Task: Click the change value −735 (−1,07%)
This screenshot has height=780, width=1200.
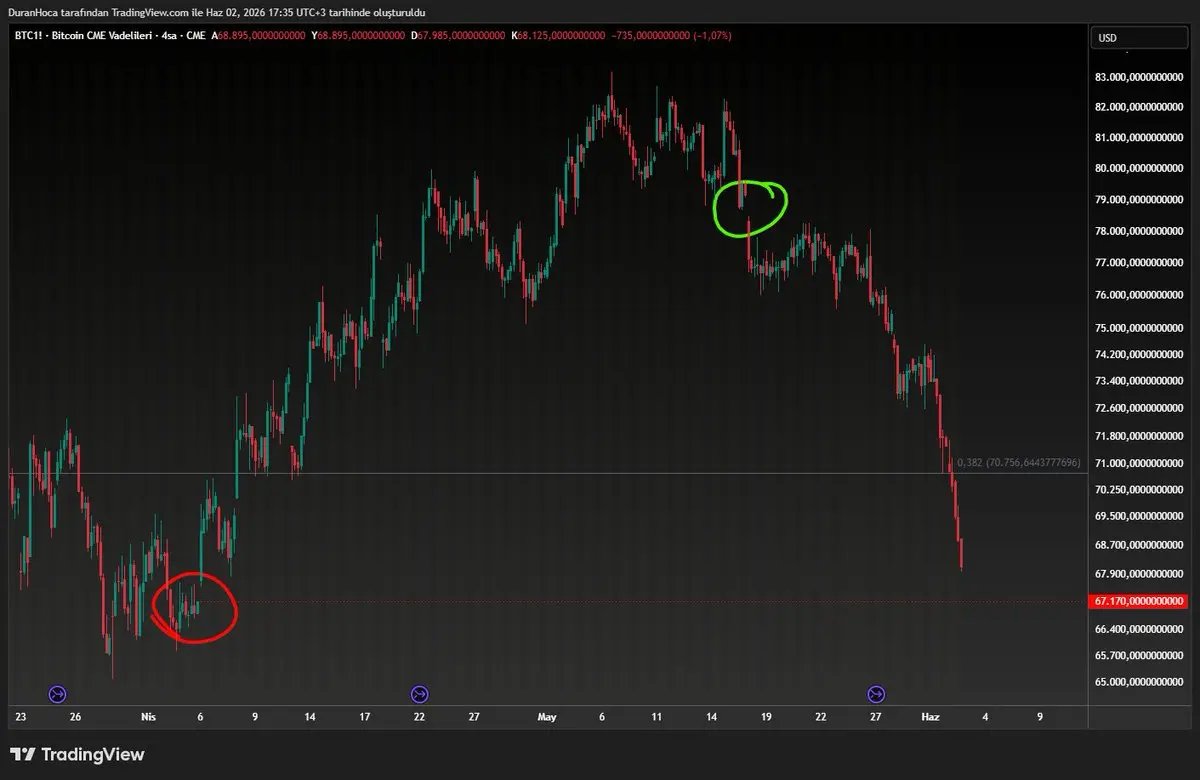Action: [673, 35]
